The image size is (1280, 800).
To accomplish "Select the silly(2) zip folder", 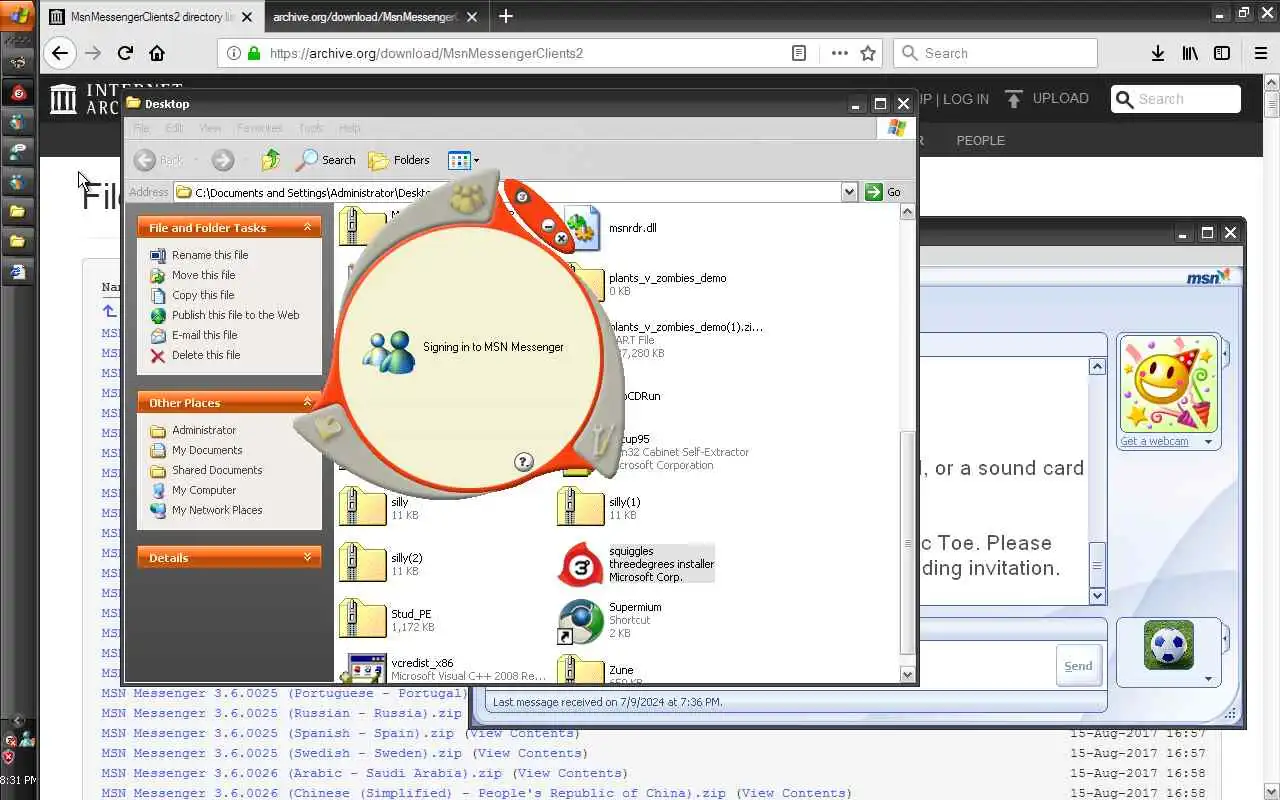I will click(363, 561).
